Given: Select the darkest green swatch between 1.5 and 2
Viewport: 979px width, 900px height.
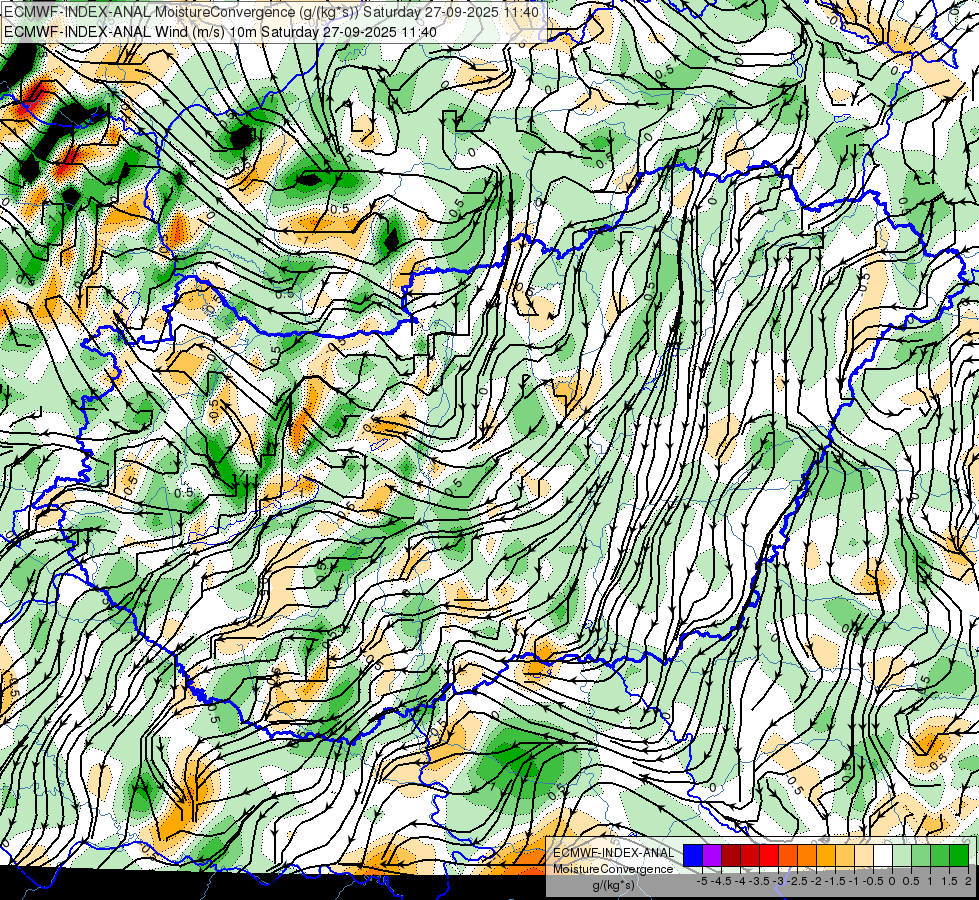Looking at the screenshot, I should pyautogui.click(x=959, y=855).
